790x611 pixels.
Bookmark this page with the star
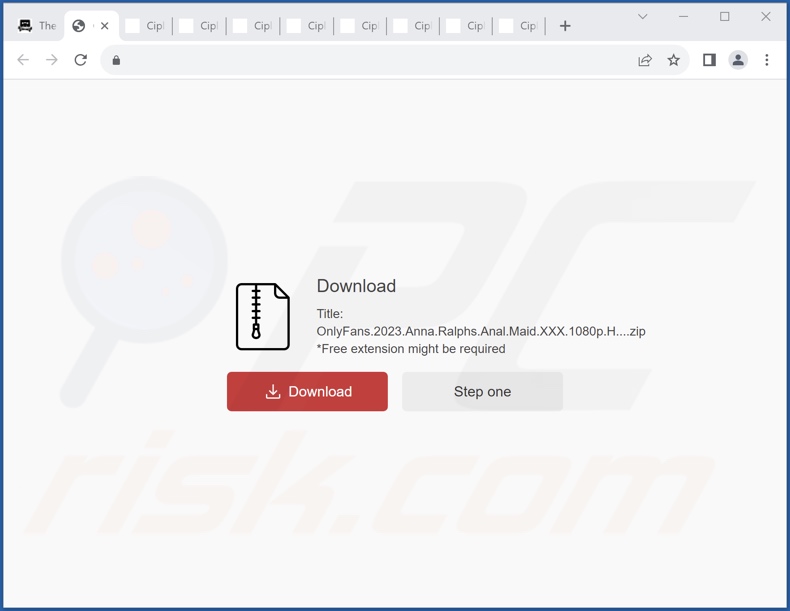tap(674, 60)
